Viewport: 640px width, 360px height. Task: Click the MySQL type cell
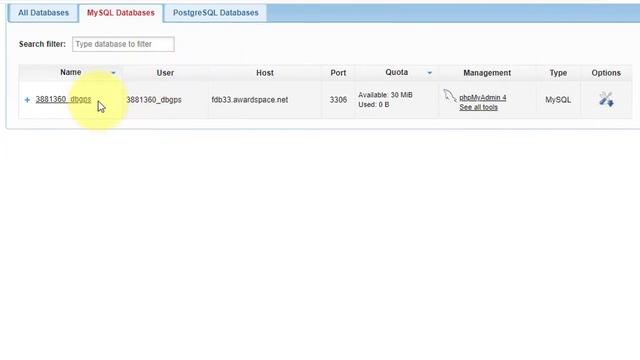pyautogui.click(x=558, y=100)
